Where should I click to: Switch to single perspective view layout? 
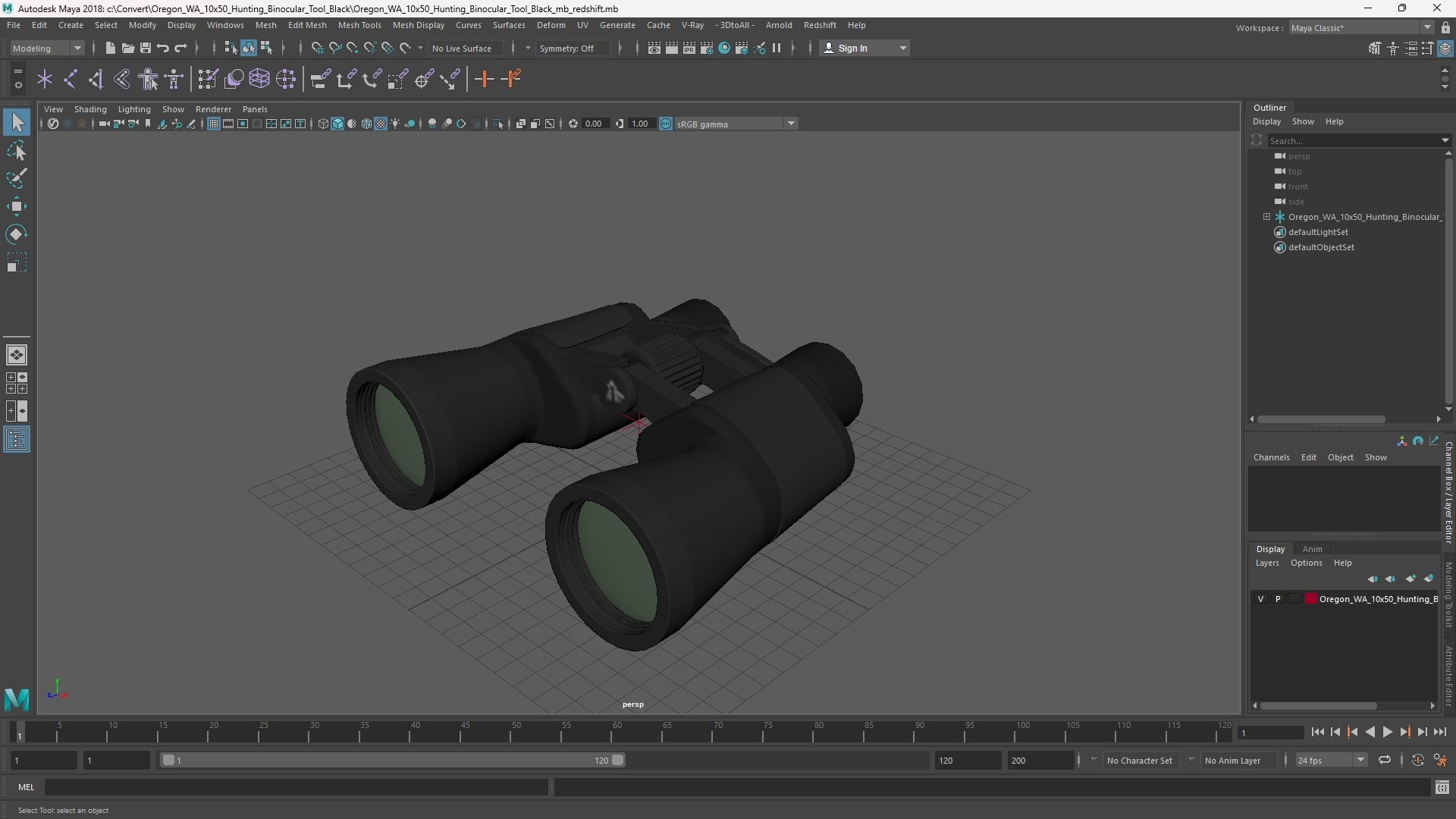(x=17, y=354)
